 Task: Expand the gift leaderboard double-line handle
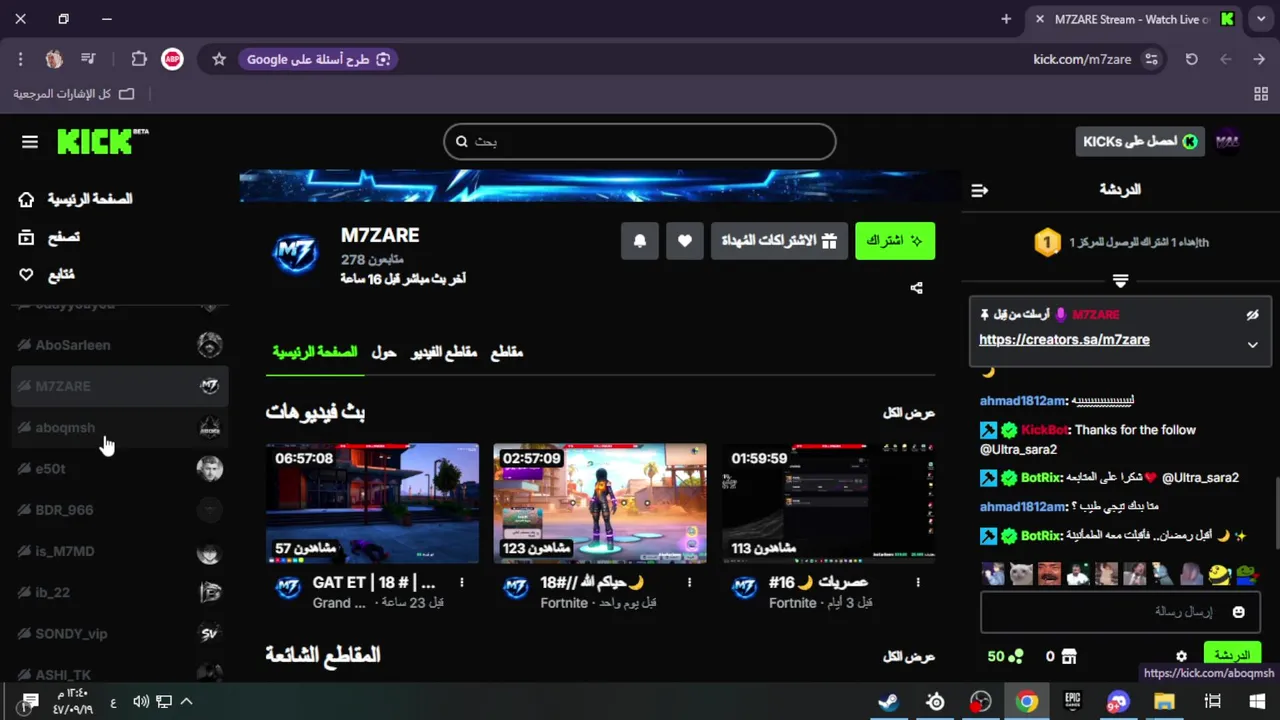pyautogui.click(x=1120, y=281)
